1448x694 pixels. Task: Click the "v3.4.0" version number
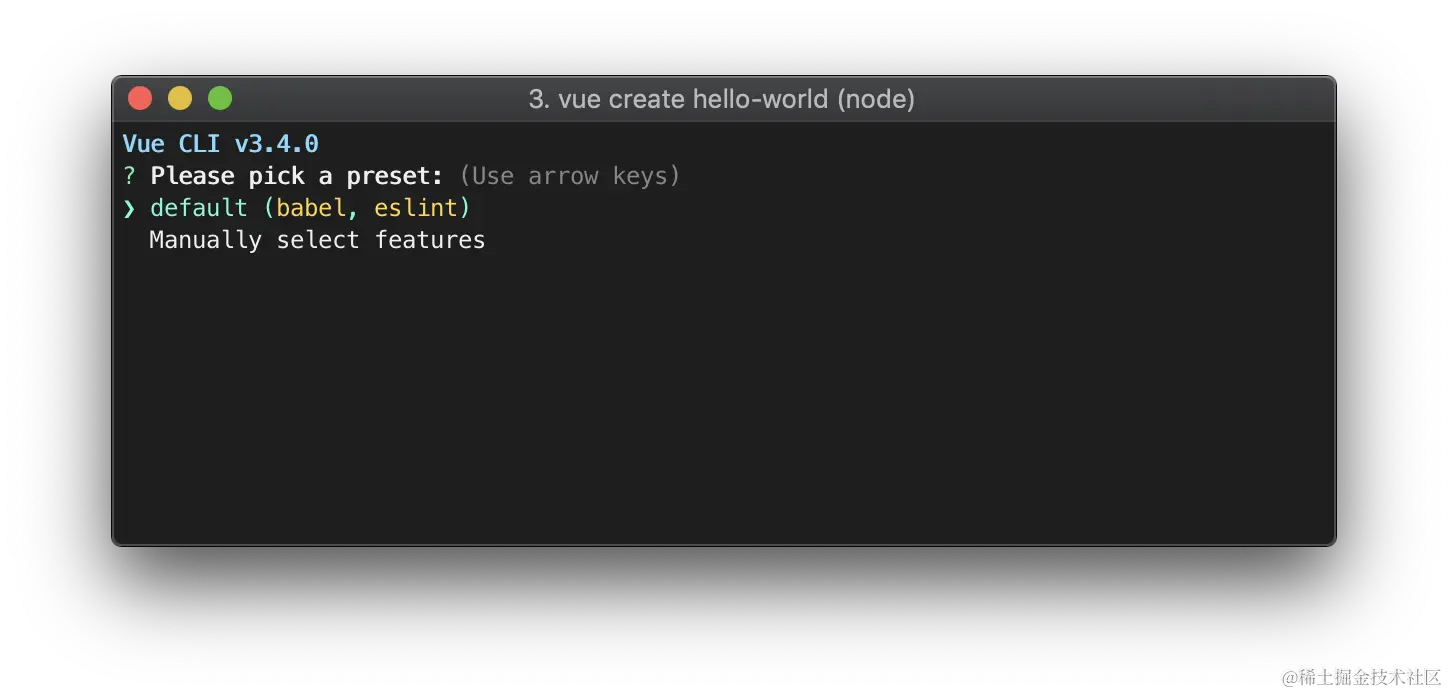point(276,144)
